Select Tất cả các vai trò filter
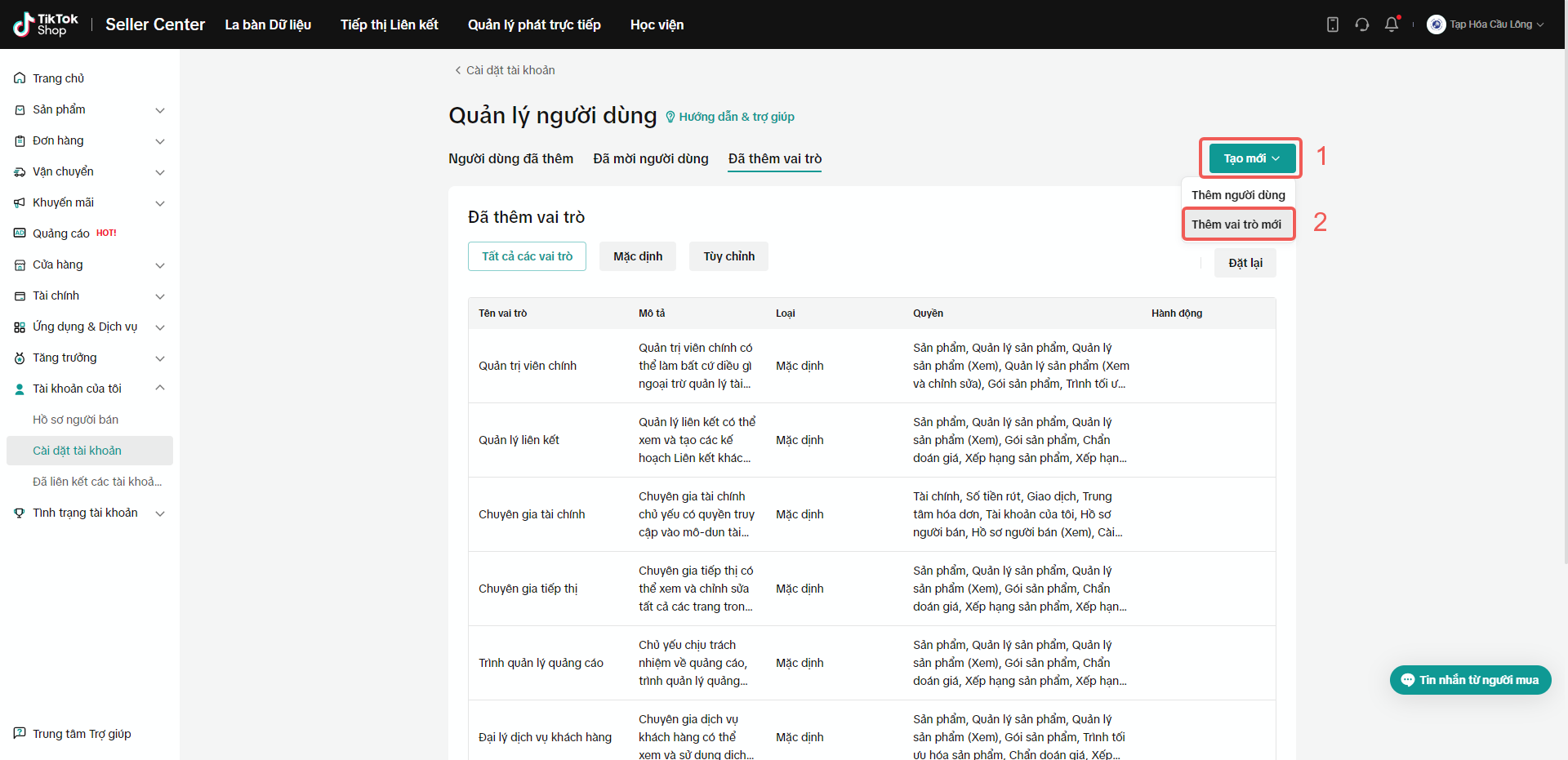Viewport: 1568px width, 760px height. pyautogui.click(x=527, y=256)
